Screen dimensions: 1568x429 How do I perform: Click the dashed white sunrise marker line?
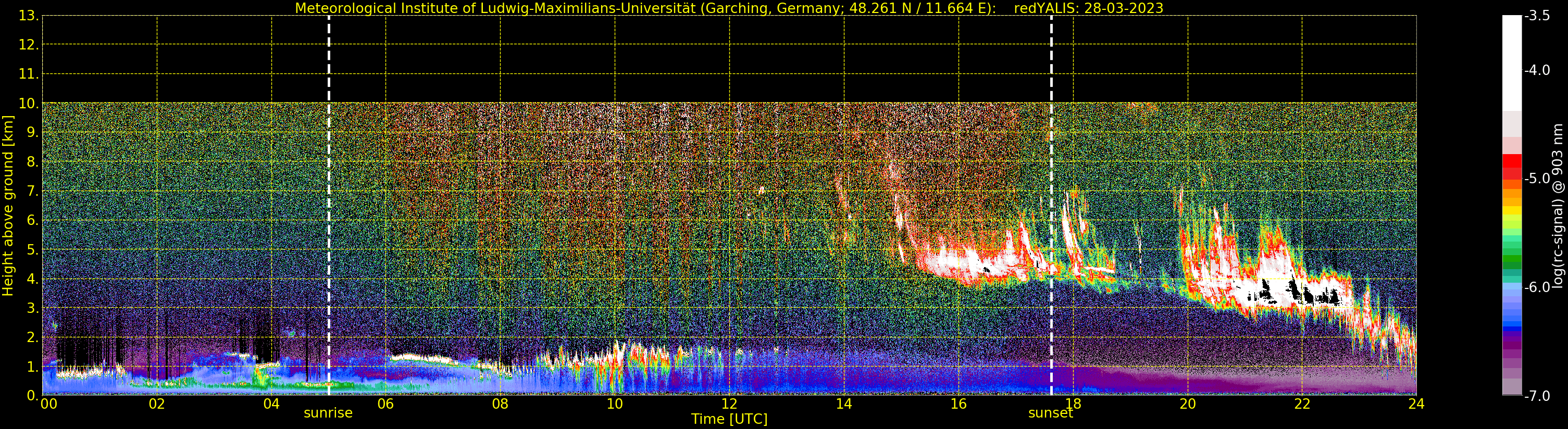pyautogui.click(x=329, y=206)
